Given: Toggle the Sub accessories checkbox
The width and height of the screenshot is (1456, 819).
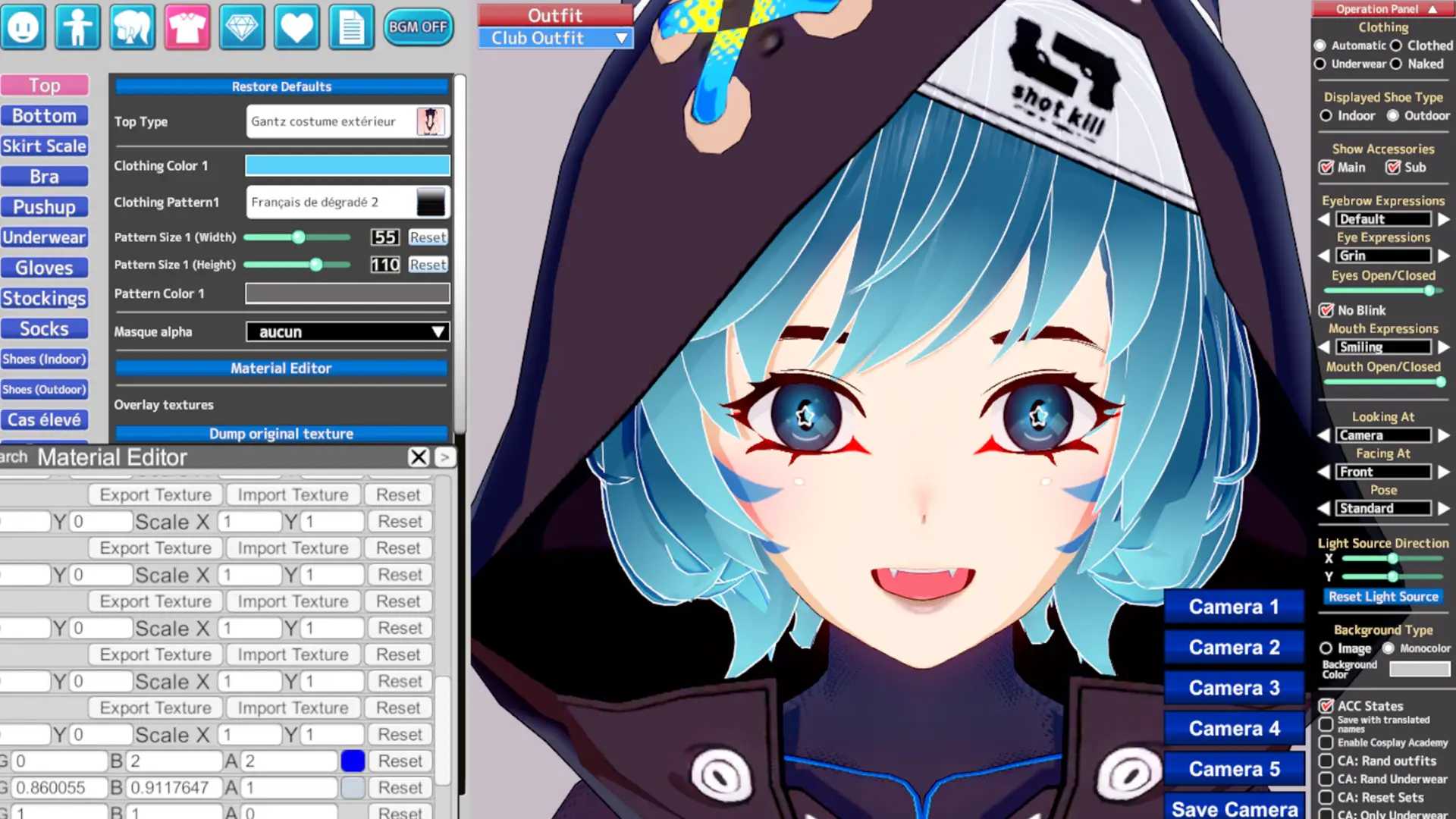Looking at the screenshot, I should (x=1394, y=168).
